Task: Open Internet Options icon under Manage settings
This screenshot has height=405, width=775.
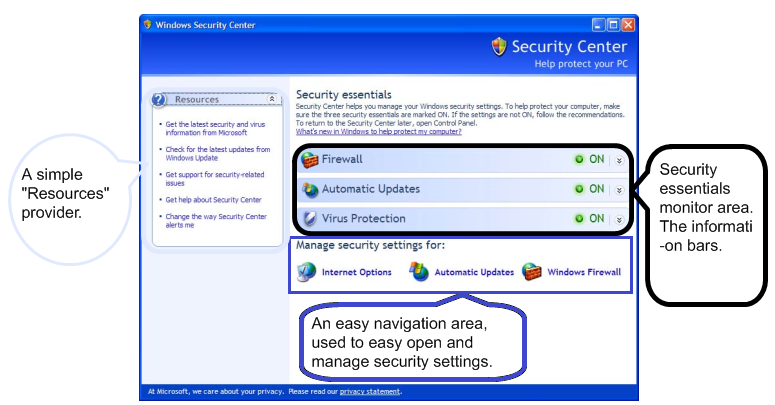Action: (306, 272)
